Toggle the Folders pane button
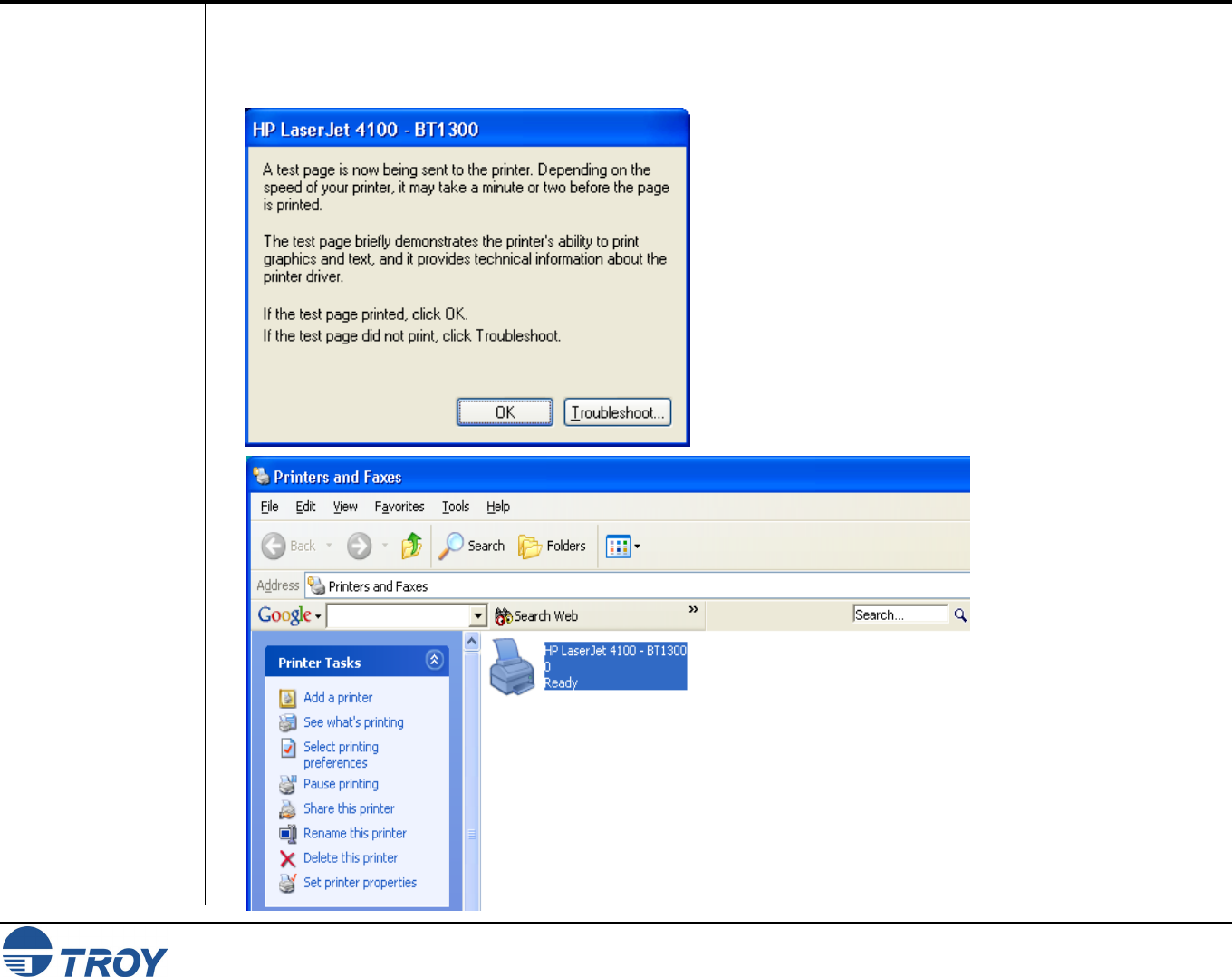The width and height of the screenshot is (1232, 977). point(552,546)
